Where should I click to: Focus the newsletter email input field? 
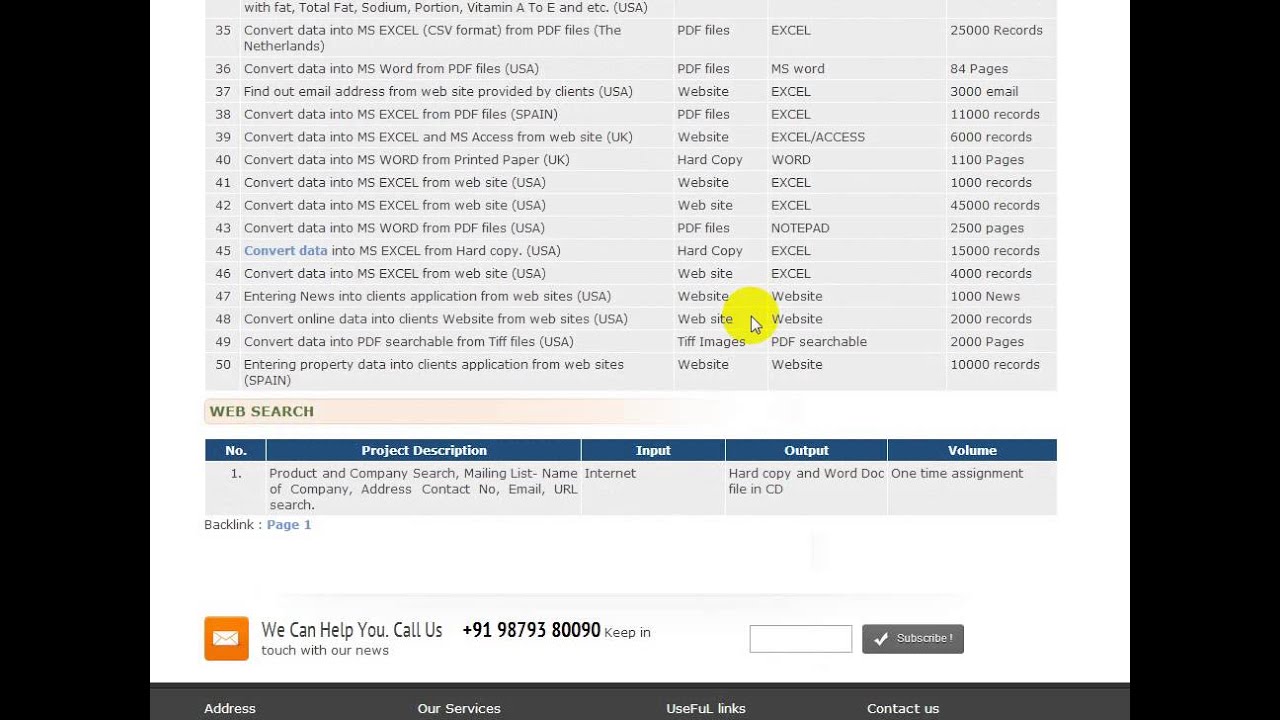801,639
